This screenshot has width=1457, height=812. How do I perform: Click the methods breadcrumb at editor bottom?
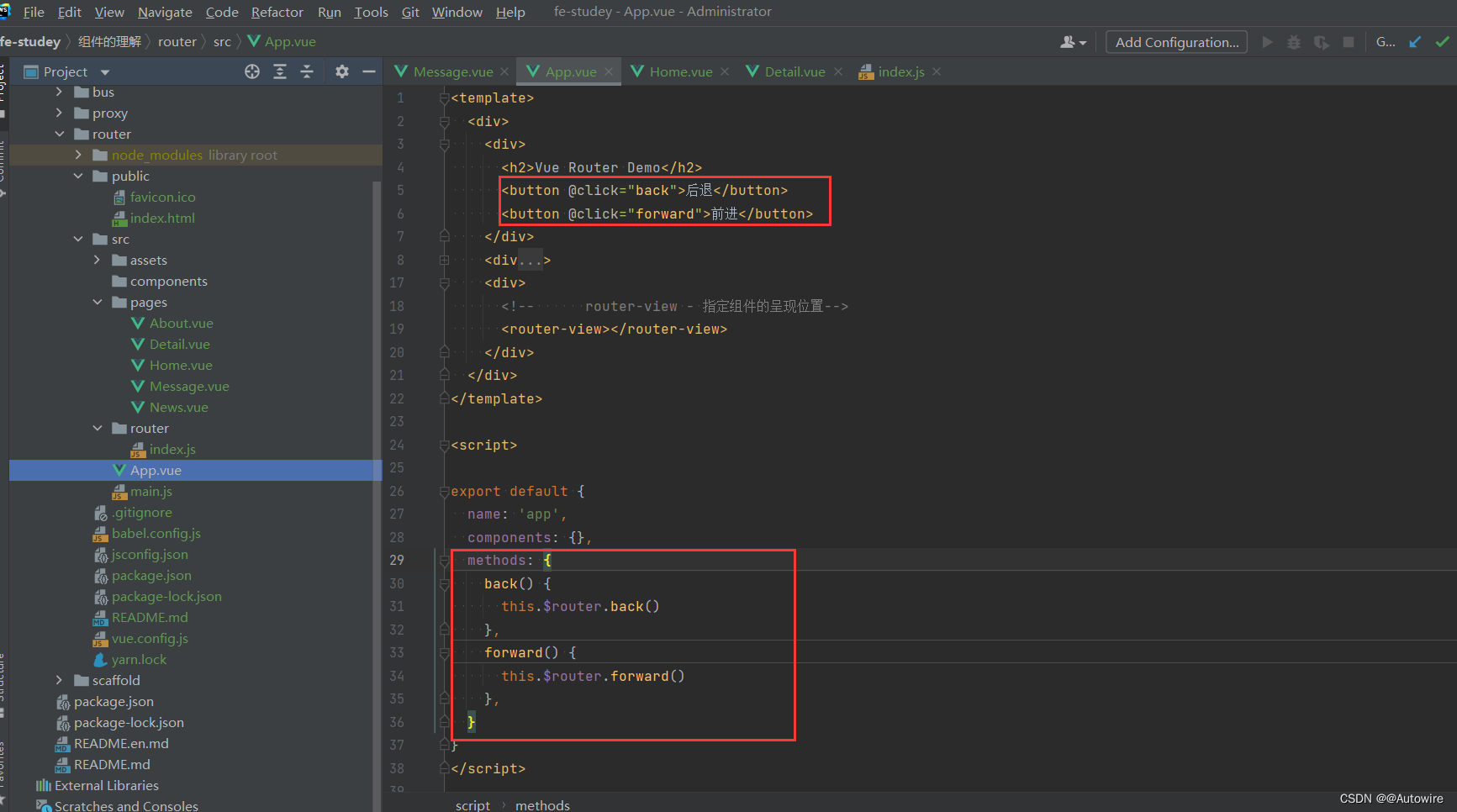point(542,805)
